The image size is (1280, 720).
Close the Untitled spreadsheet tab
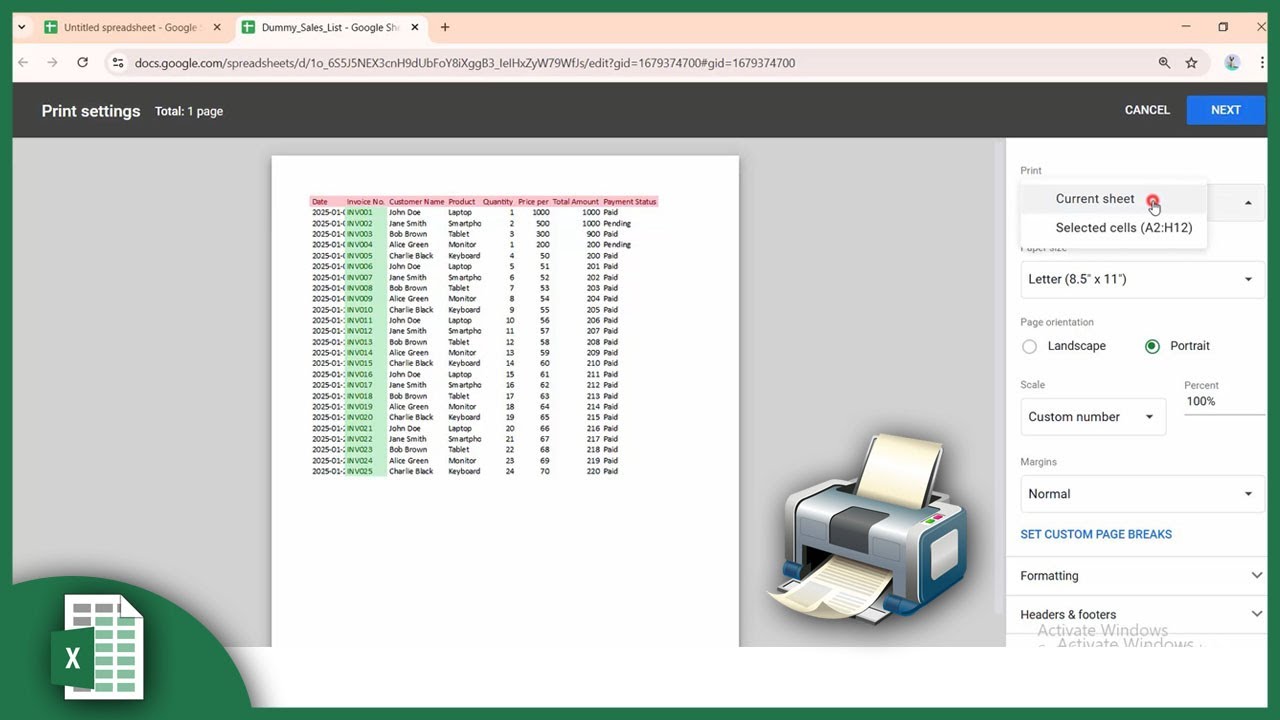pos(217,27)
